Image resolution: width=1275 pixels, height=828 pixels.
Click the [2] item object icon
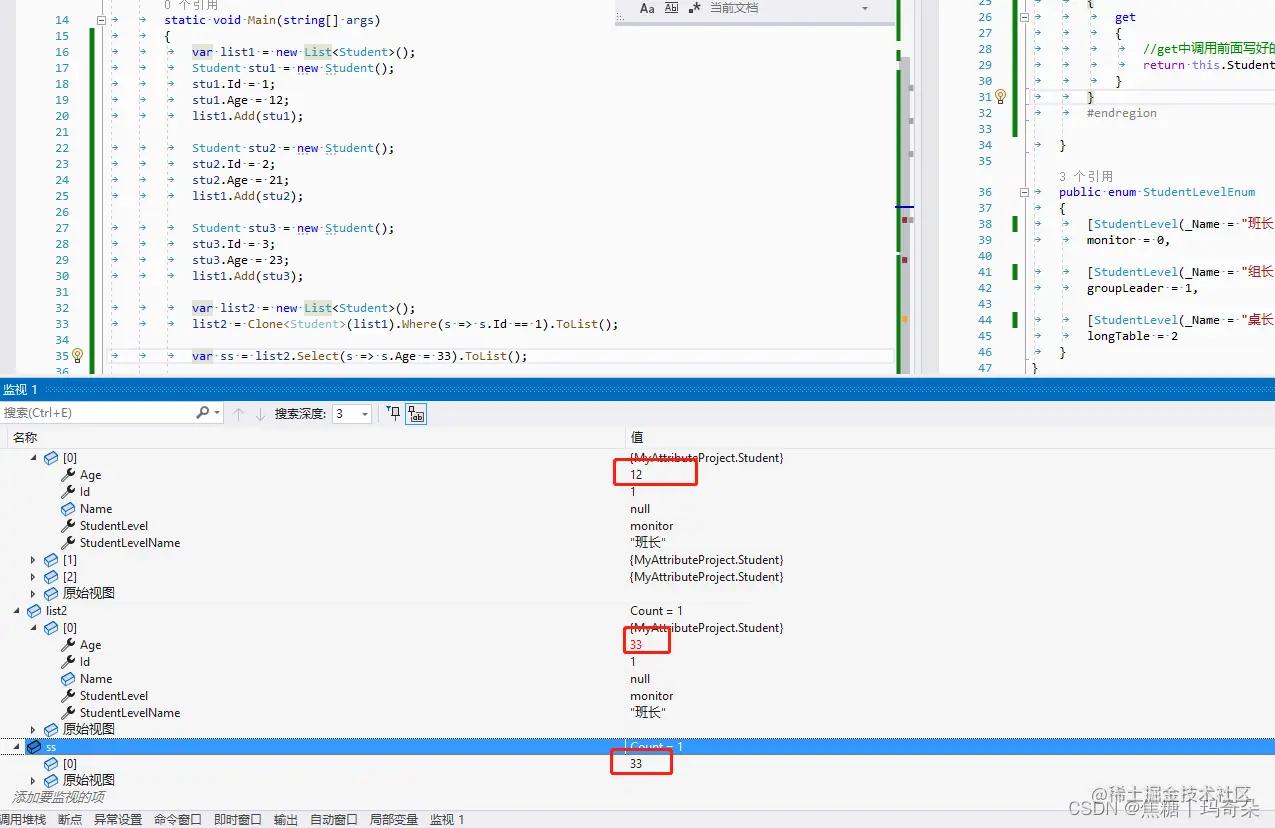(x=51, y=577)
